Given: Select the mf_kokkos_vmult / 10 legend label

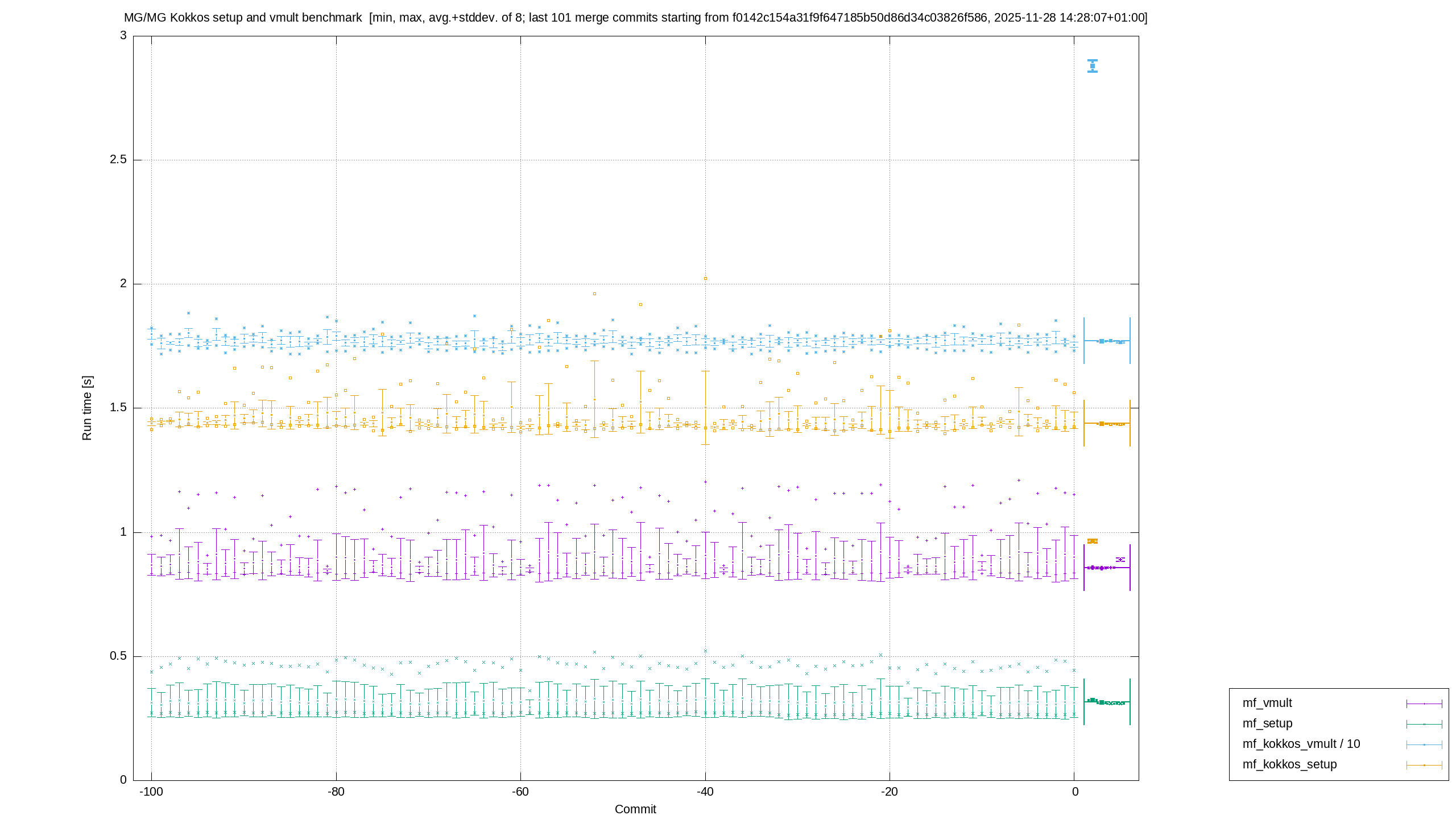Looking at the screenshot, I should click(1301, 744).
